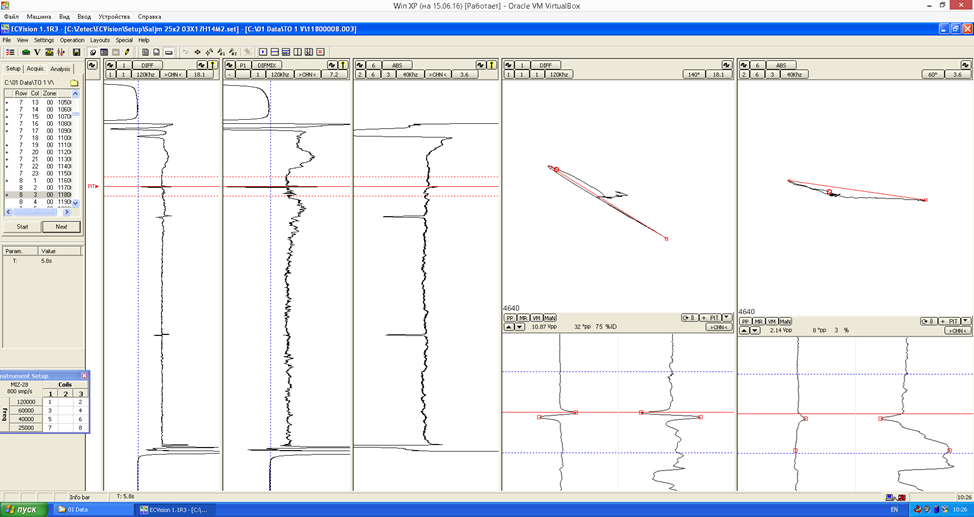
Task: Click down arrow stepper in ABS Lissajous panel
Action: coord(755,331)
